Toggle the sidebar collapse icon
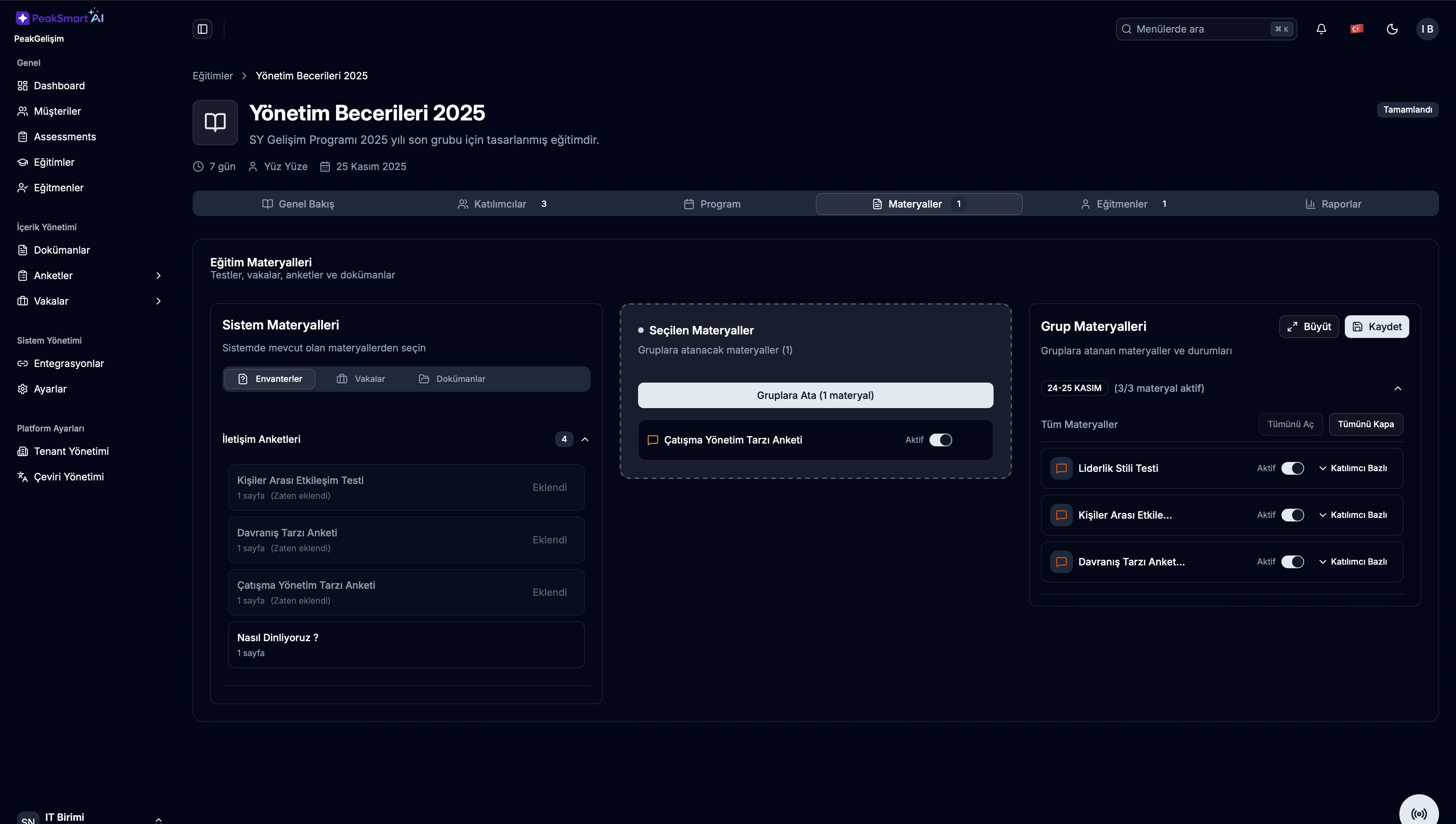The height and width of the screenshot is (824, 1456). (203, 29)
